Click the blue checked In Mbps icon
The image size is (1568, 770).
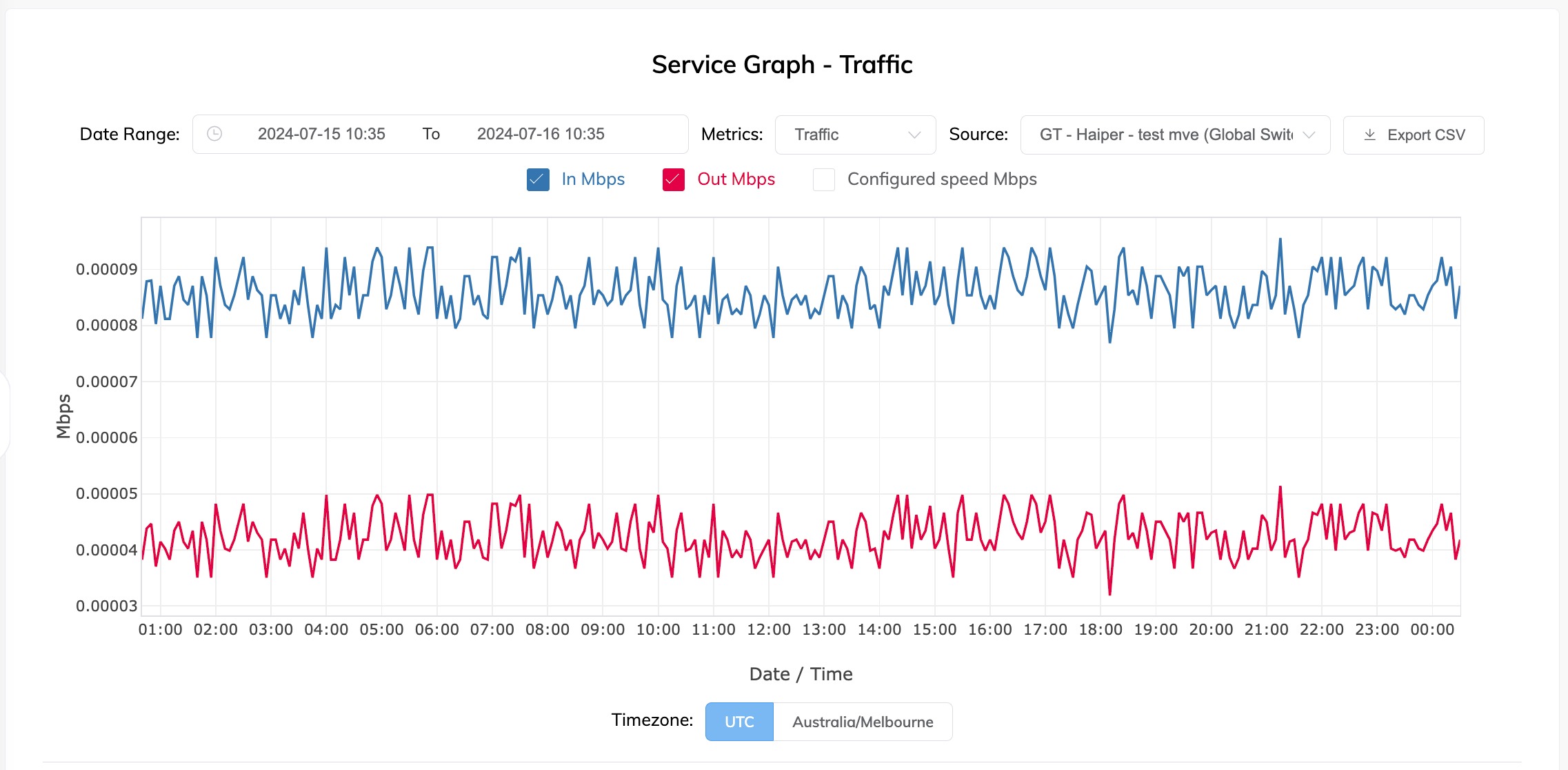(x=537, y=179)
